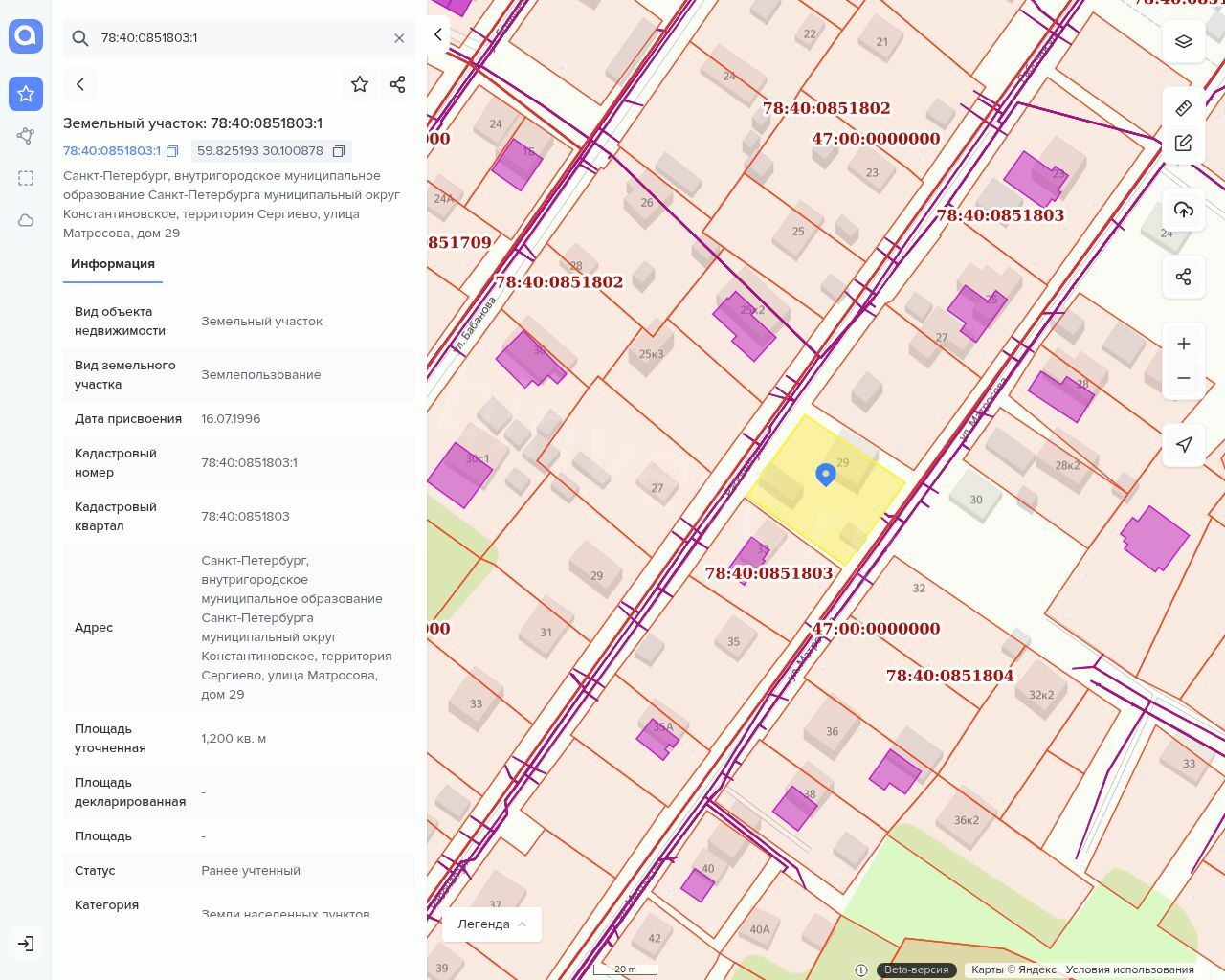Go back using the left chevron
Image resolution: width=1225 pixels, height=980 pixels.
[x=80, y=84]
